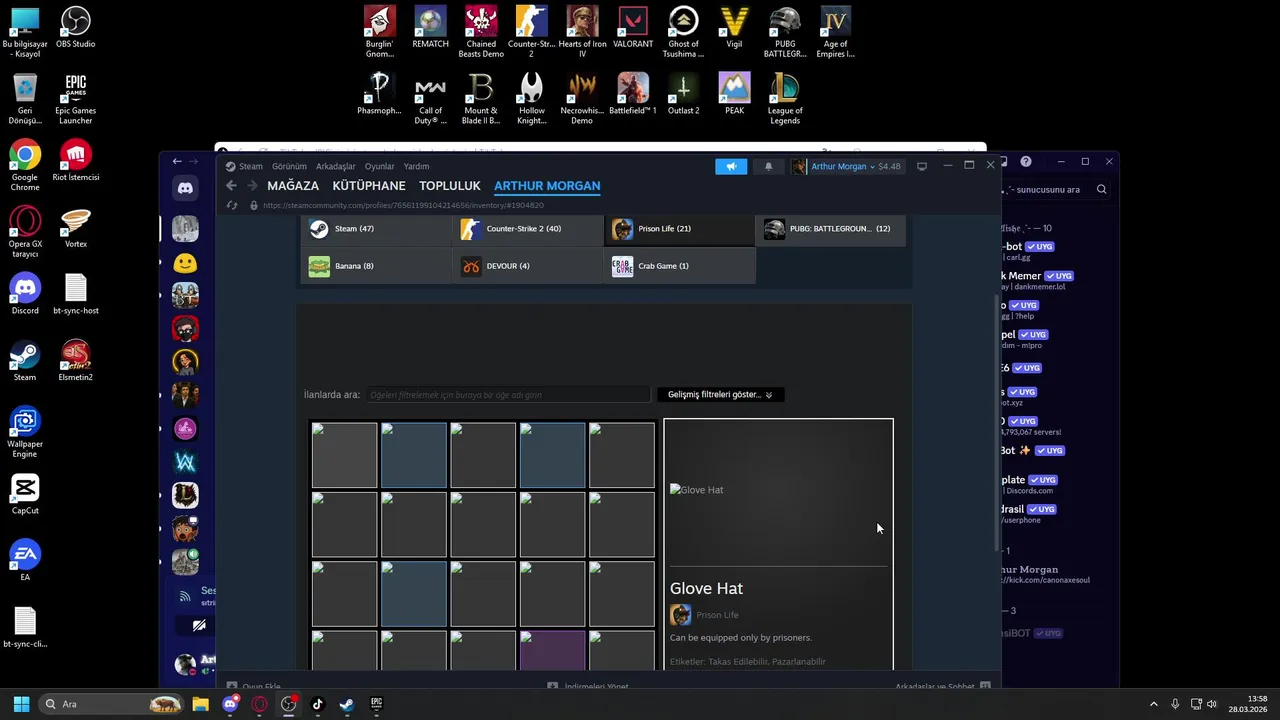Image resolution: width=1280 pixels, height=720 pixels.
Task: Select Wallpaper Engine desktop icon
Action: coord(25,432)
